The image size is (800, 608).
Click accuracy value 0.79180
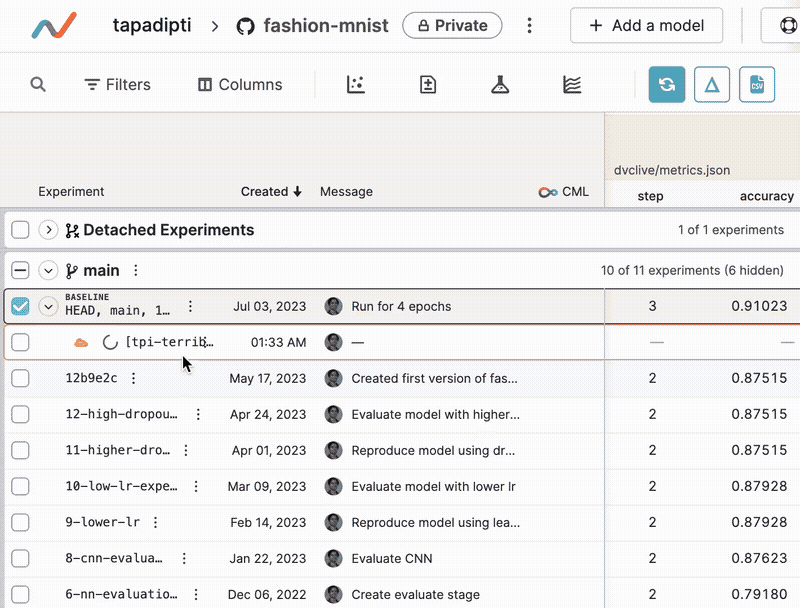pos(759,594)
